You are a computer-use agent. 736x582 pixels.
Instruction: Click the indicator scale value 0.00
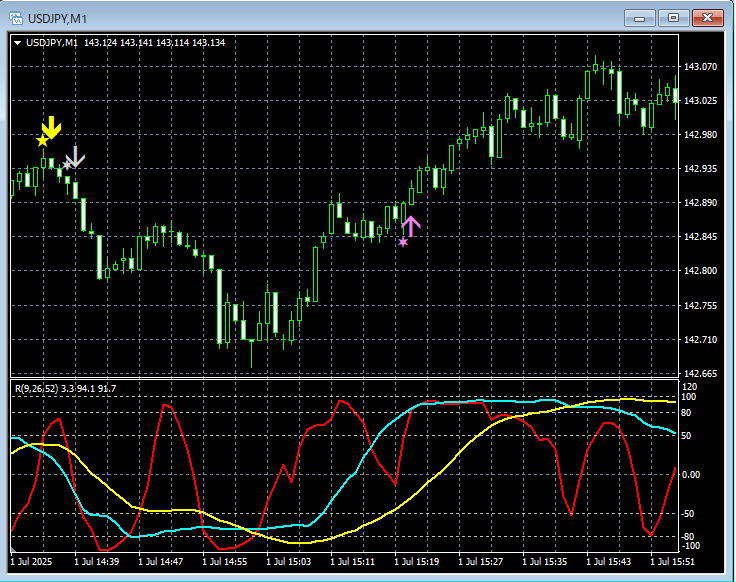coord(691,475)
